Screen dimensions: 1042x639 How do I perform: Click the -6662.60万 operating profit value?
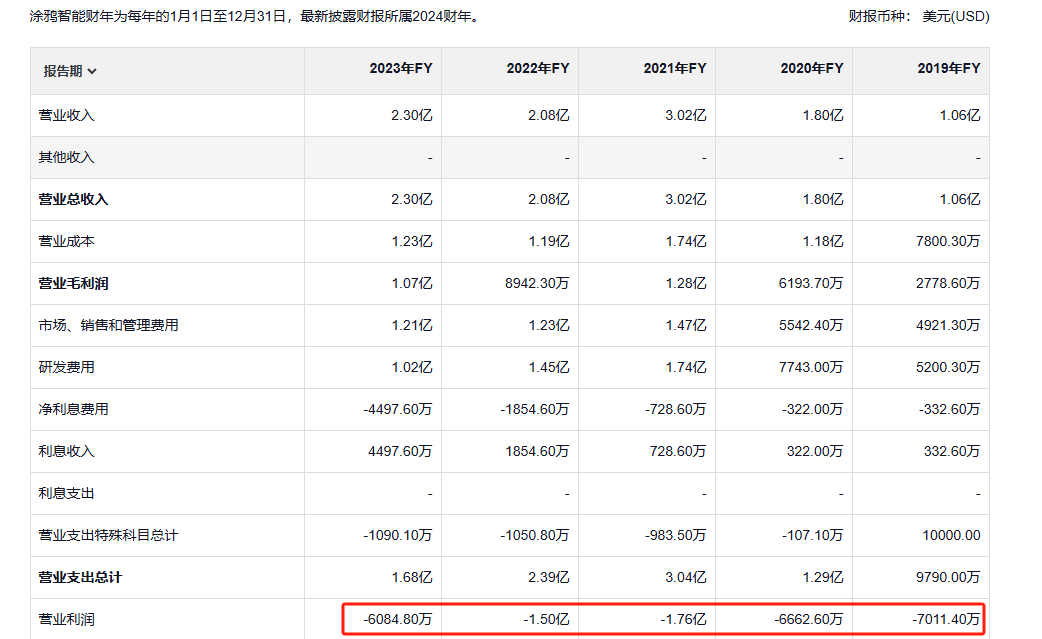pyautogui.click(x=809, y=620)
